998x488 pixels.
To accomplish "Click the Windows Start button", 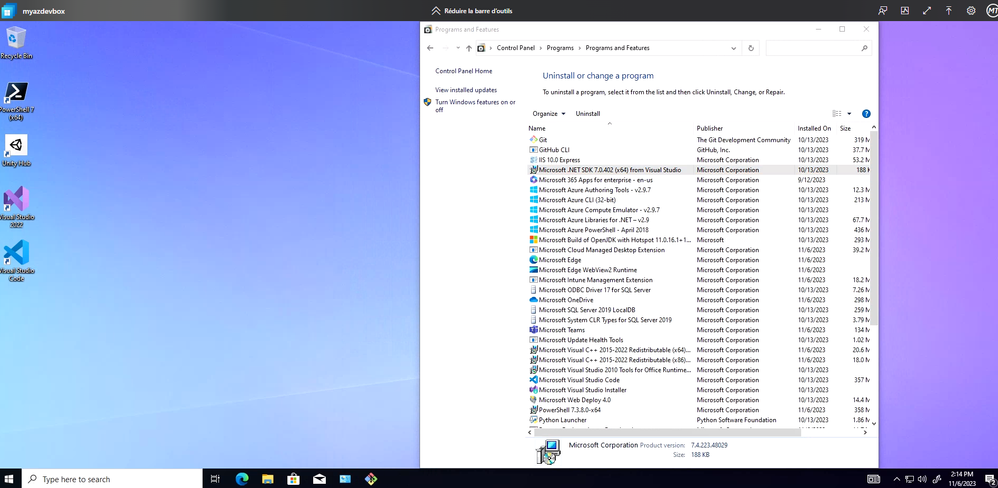I will (10, 478).
